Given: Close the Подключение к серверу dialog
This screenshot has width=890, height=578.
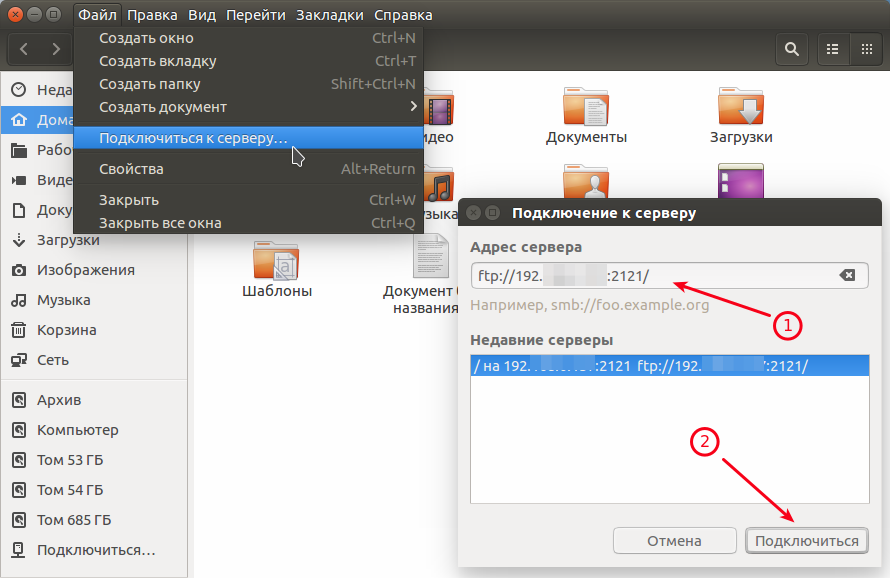Looking at the screenshot, I should pos(473,213).
